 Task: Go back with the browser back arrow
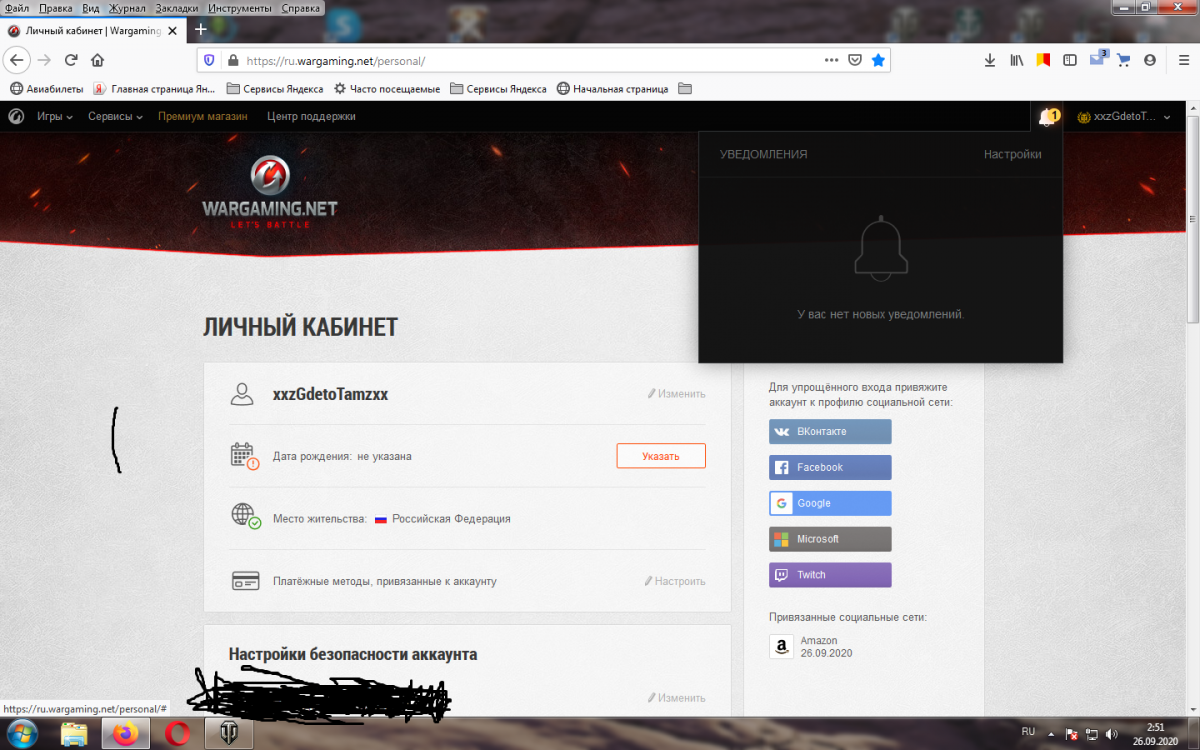[16, 60]
